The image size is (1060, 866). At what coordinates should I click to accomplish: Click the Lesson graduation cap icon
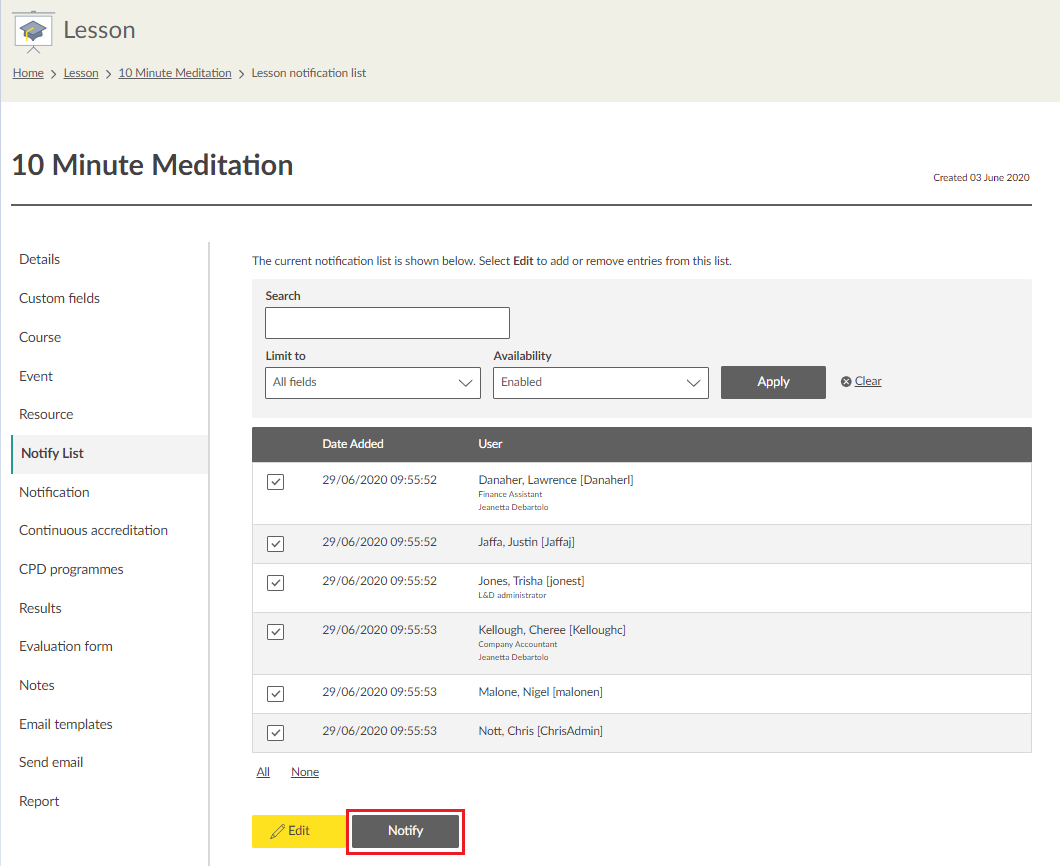click(34, 31)
